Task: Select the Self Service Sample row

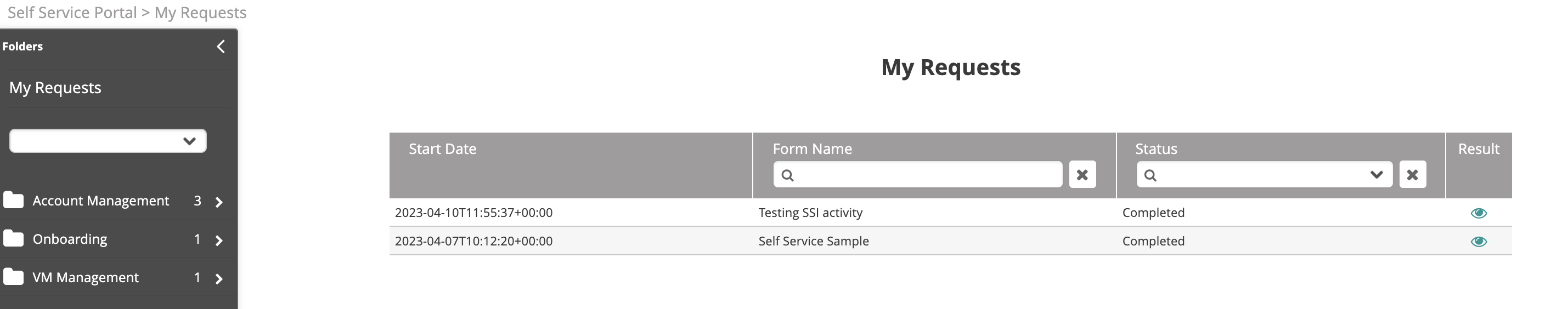Action: point(951,242)
